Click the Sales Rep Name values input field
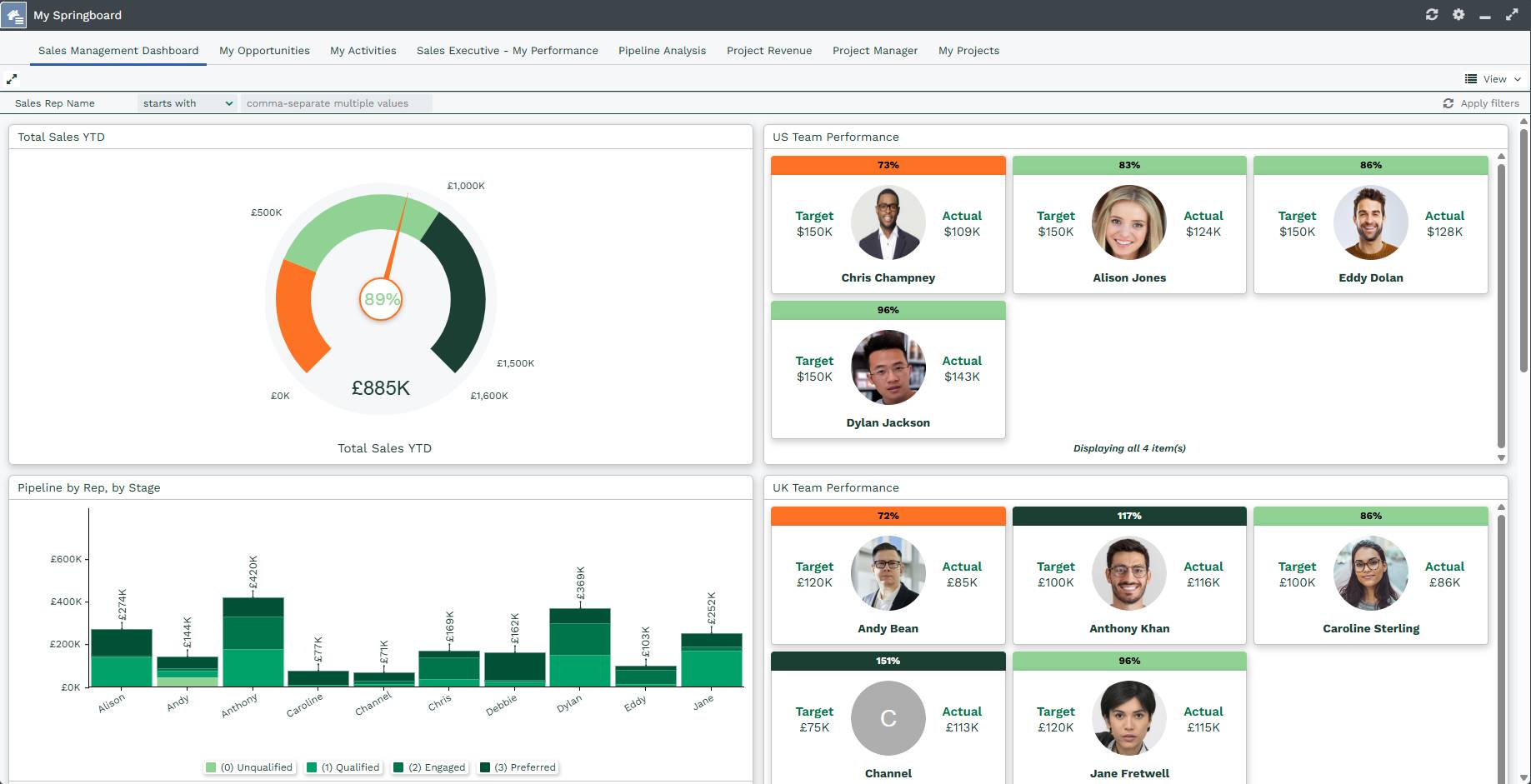This screenshot has width=1531, height=784. click(336, 103)
